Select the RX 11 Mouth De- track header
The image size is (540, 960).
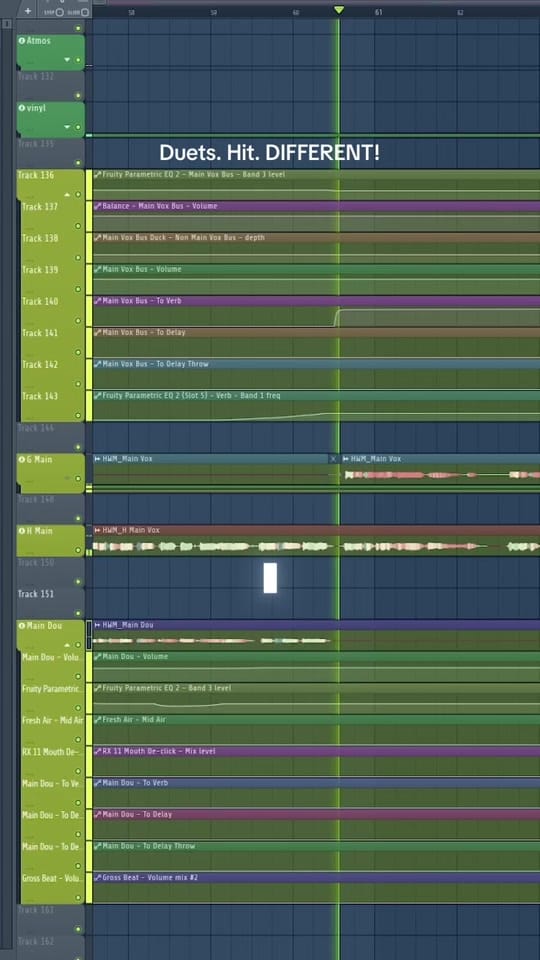[x=51, y=761]
